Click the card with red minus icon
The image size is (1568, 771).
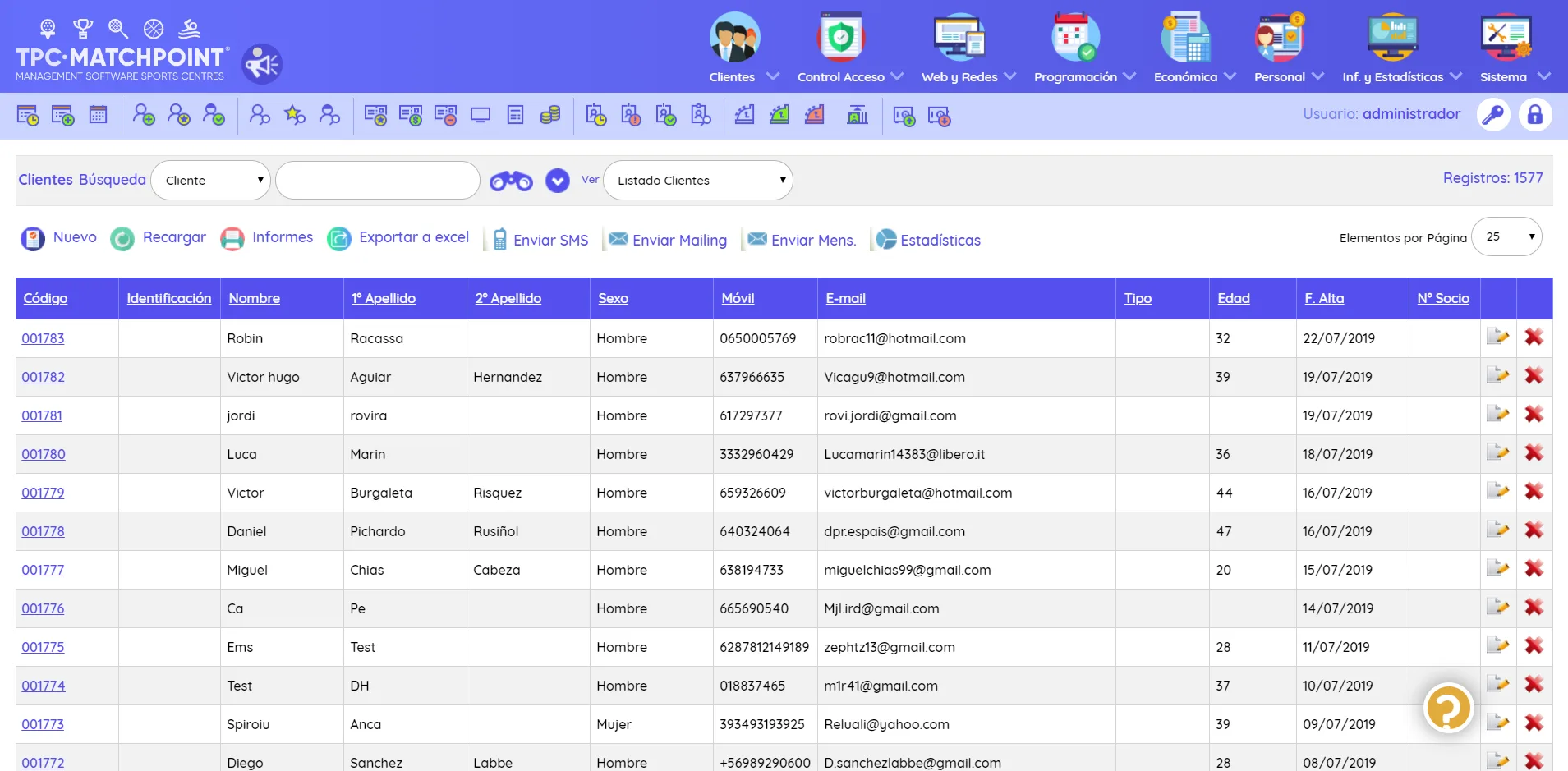pos(445,116)
